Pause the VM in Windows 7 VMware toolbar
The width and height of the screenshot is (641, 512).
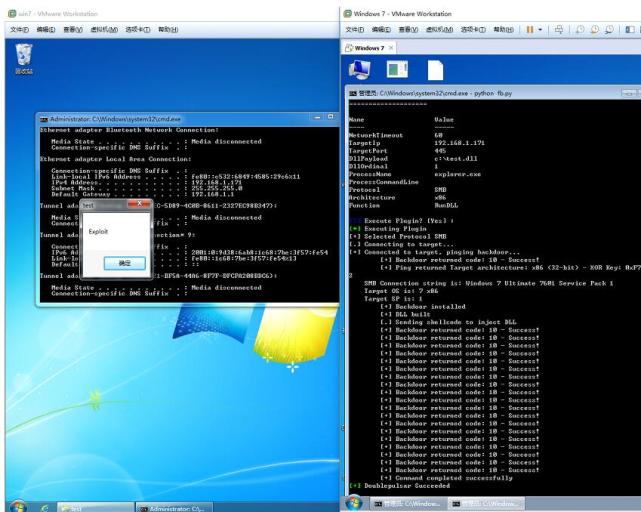(530, 29)
